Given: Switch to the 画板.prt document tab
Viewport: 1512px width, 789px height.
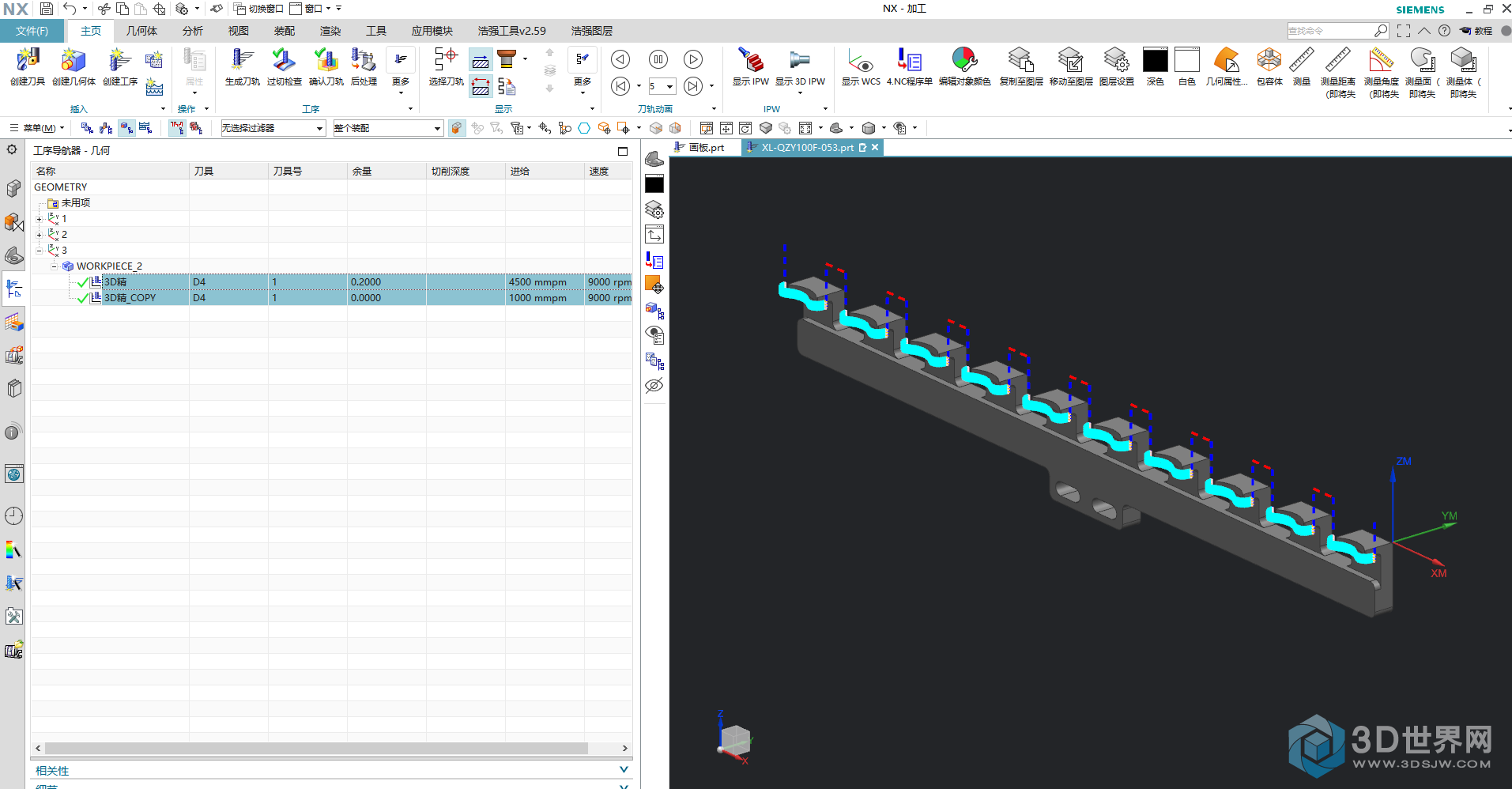Looking at the screenshot, I should [x=705, y=148].
